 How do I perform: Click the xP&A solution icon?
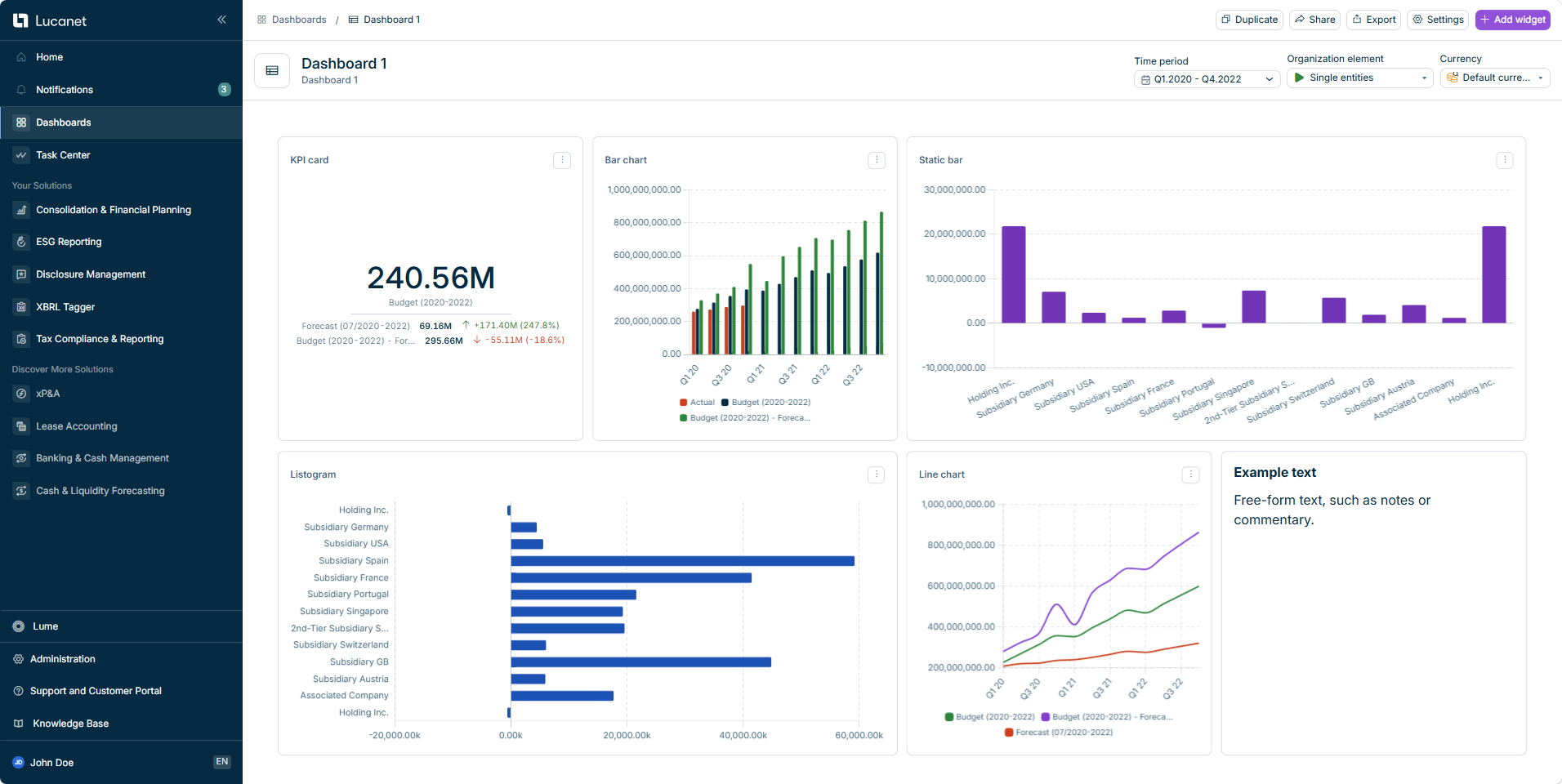coord(21,394)
